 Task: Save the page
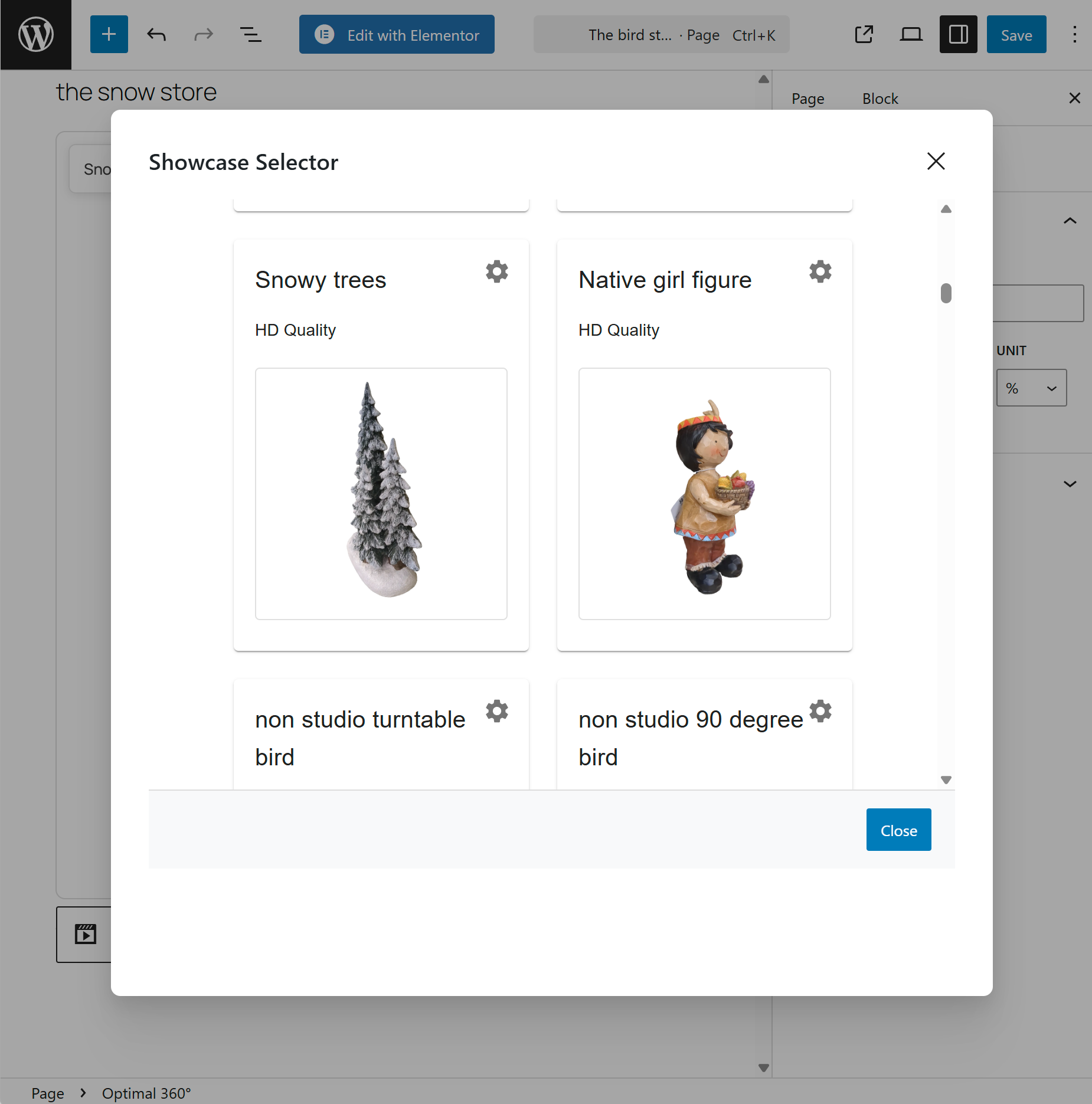pyautogui.click(x=1016, y=35)
